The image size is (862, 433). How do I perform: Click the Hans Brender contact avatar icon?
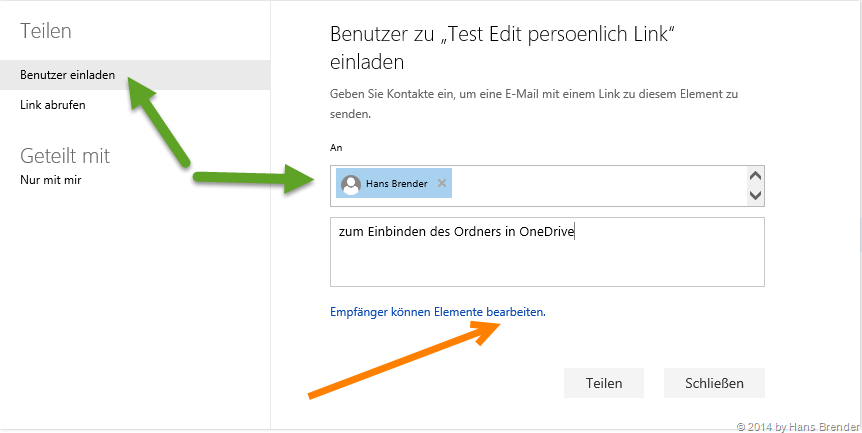tap(351, 184)
